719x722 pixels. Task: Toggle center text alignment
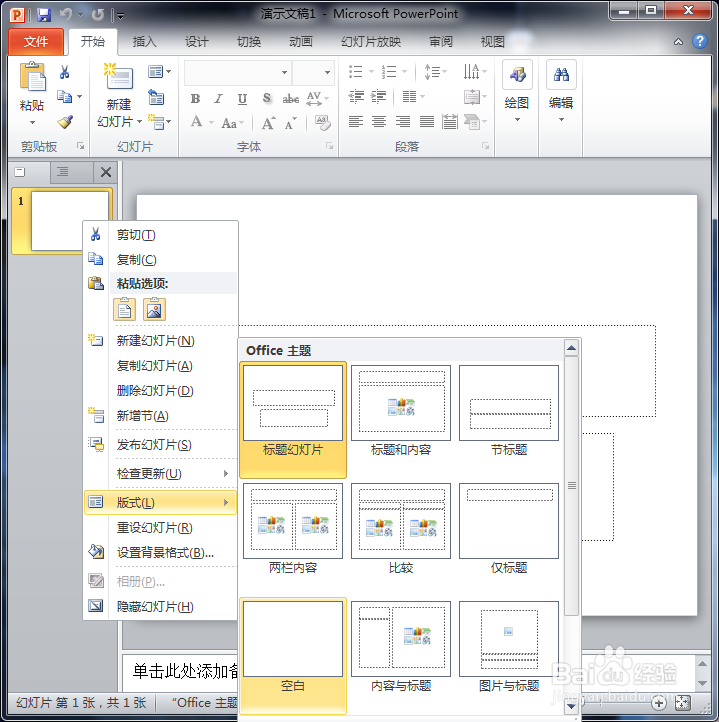[x=379, y=122]
